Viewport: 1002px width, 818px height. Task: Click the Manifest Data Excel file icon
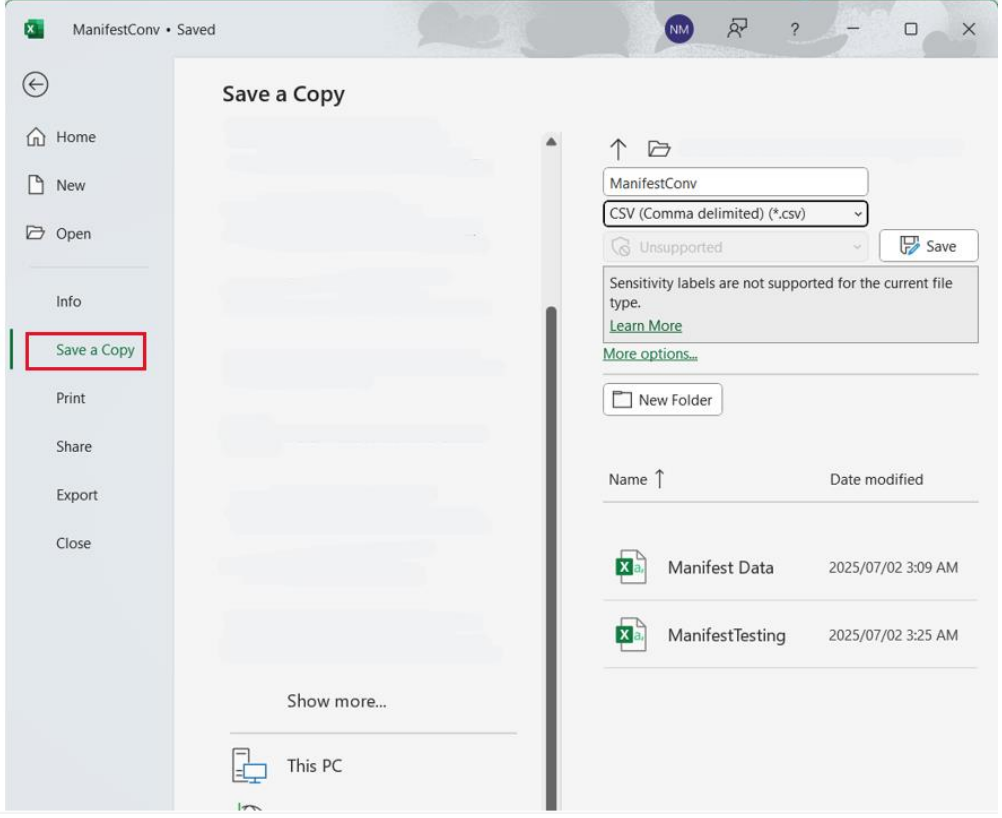point(630,567)
